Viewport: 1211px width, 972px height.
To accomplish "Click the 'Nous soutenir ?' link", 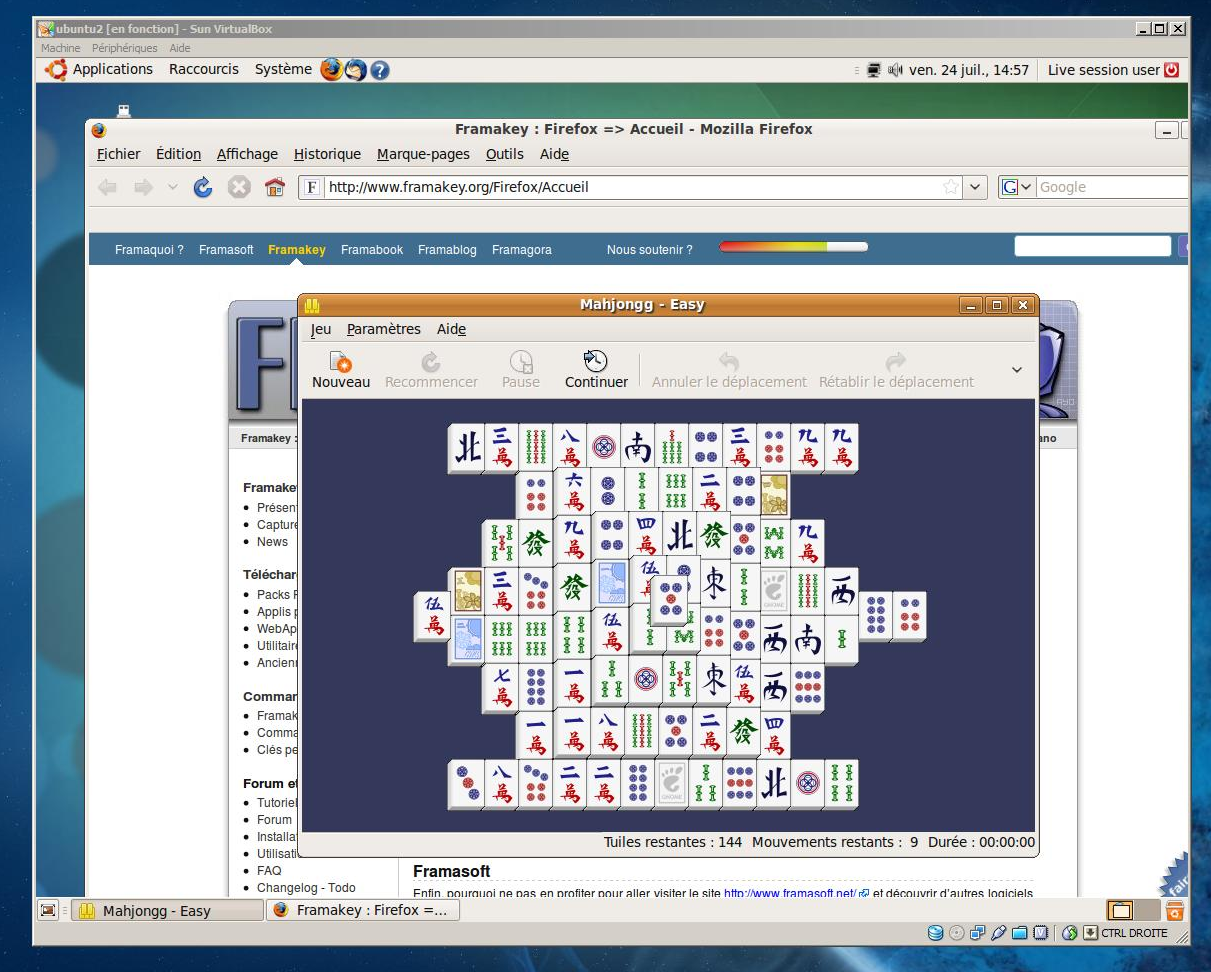I will point(649,250).
